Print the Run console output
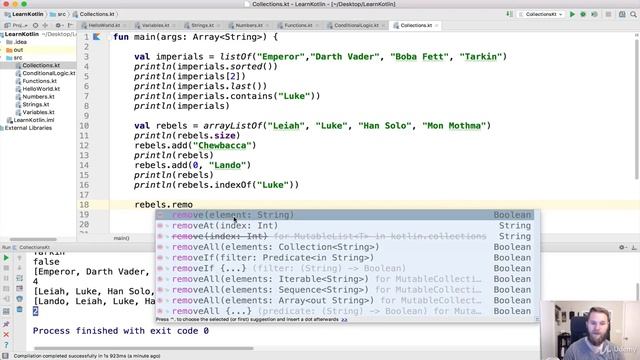Image resolution: width=640 pixels, height=360 pixels. [x=20, y=299]
